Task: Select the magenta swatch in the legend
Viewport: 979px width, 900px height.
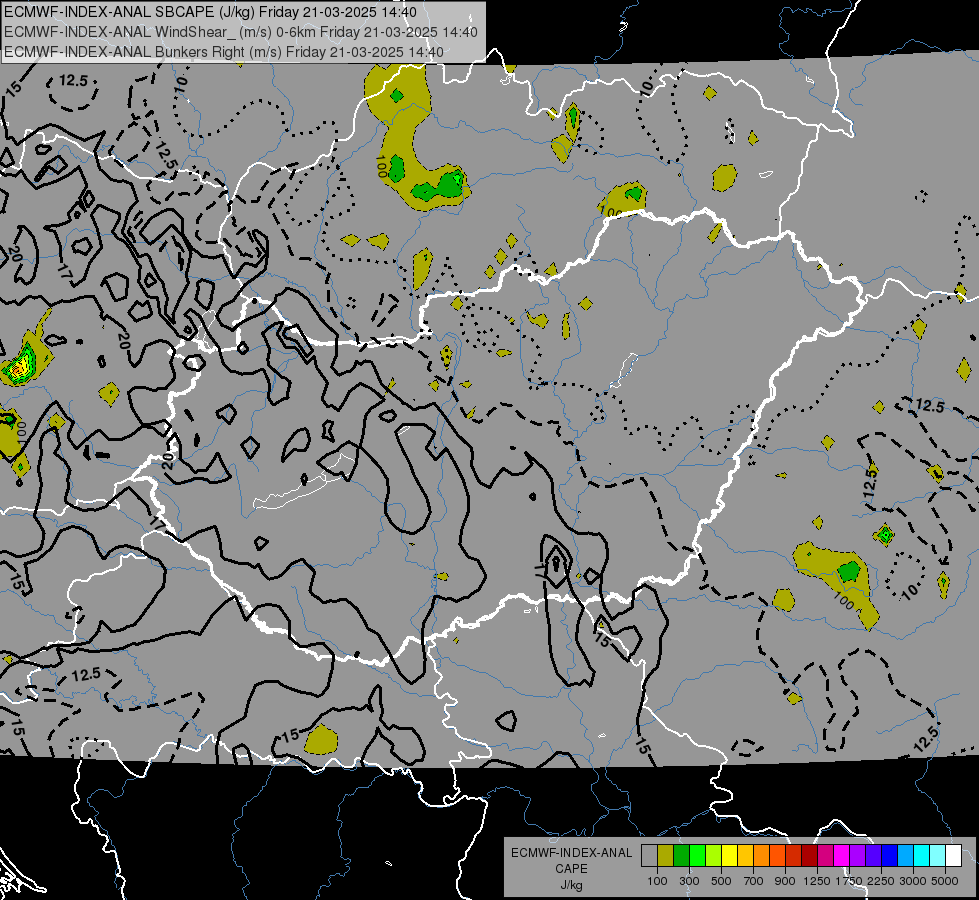Action: tap(841, 855)
